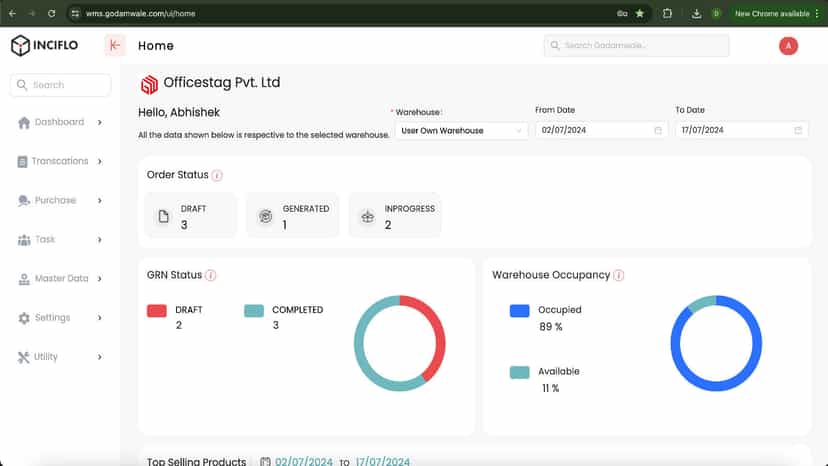Click the INPROGRESS order status card
Viewport: 828px width, 466px height.
(x=395, y=216)
